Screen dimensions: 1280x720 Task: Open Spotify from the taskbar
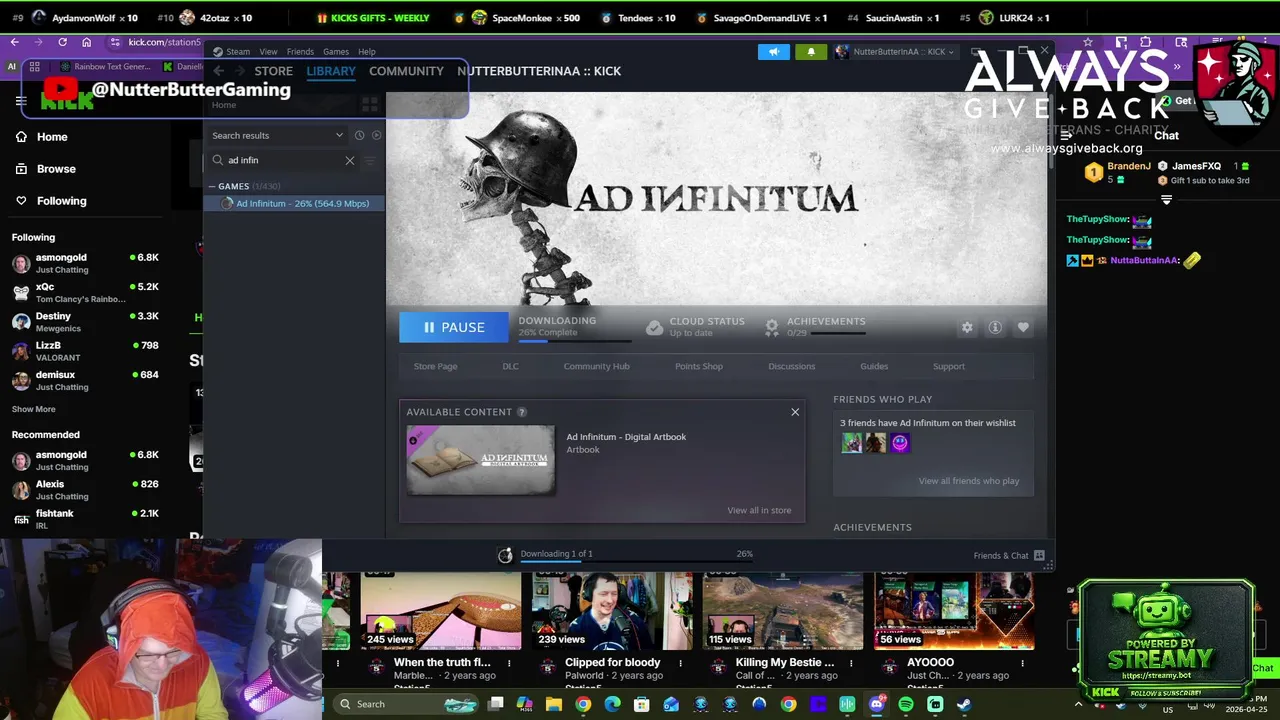[x=906, y=704]
